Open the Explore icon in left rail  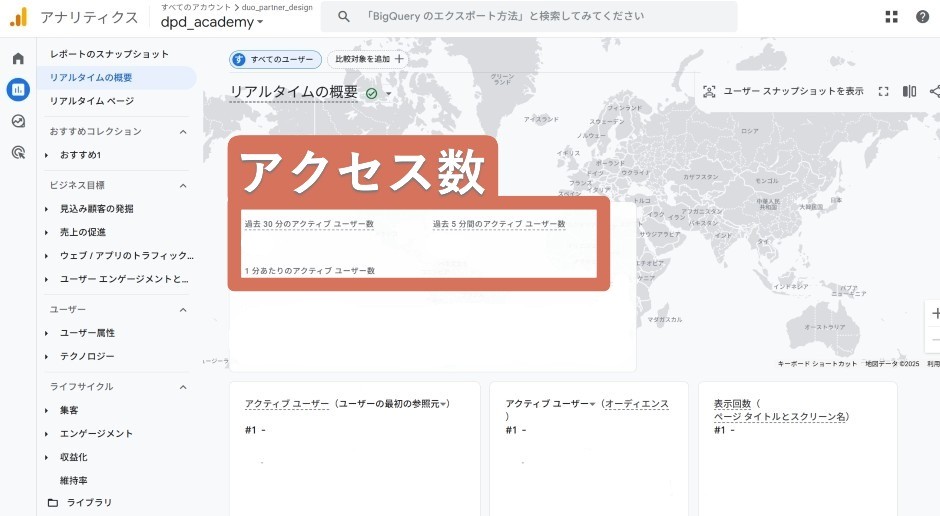tap(18, 121)
